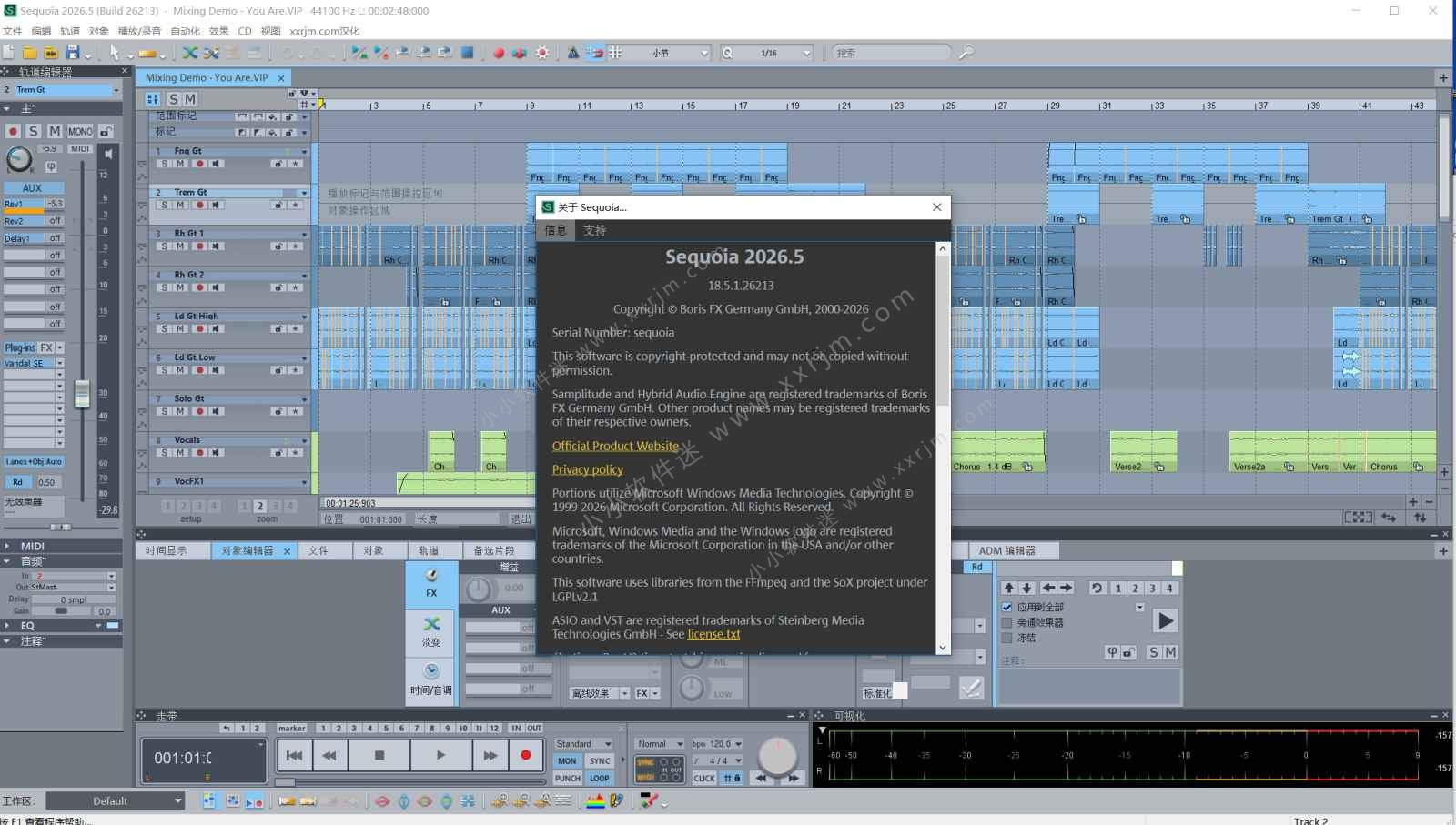This screenshot has height=825, width=1456.
Task: Open the license.txt link
Action: coord(713,634)
